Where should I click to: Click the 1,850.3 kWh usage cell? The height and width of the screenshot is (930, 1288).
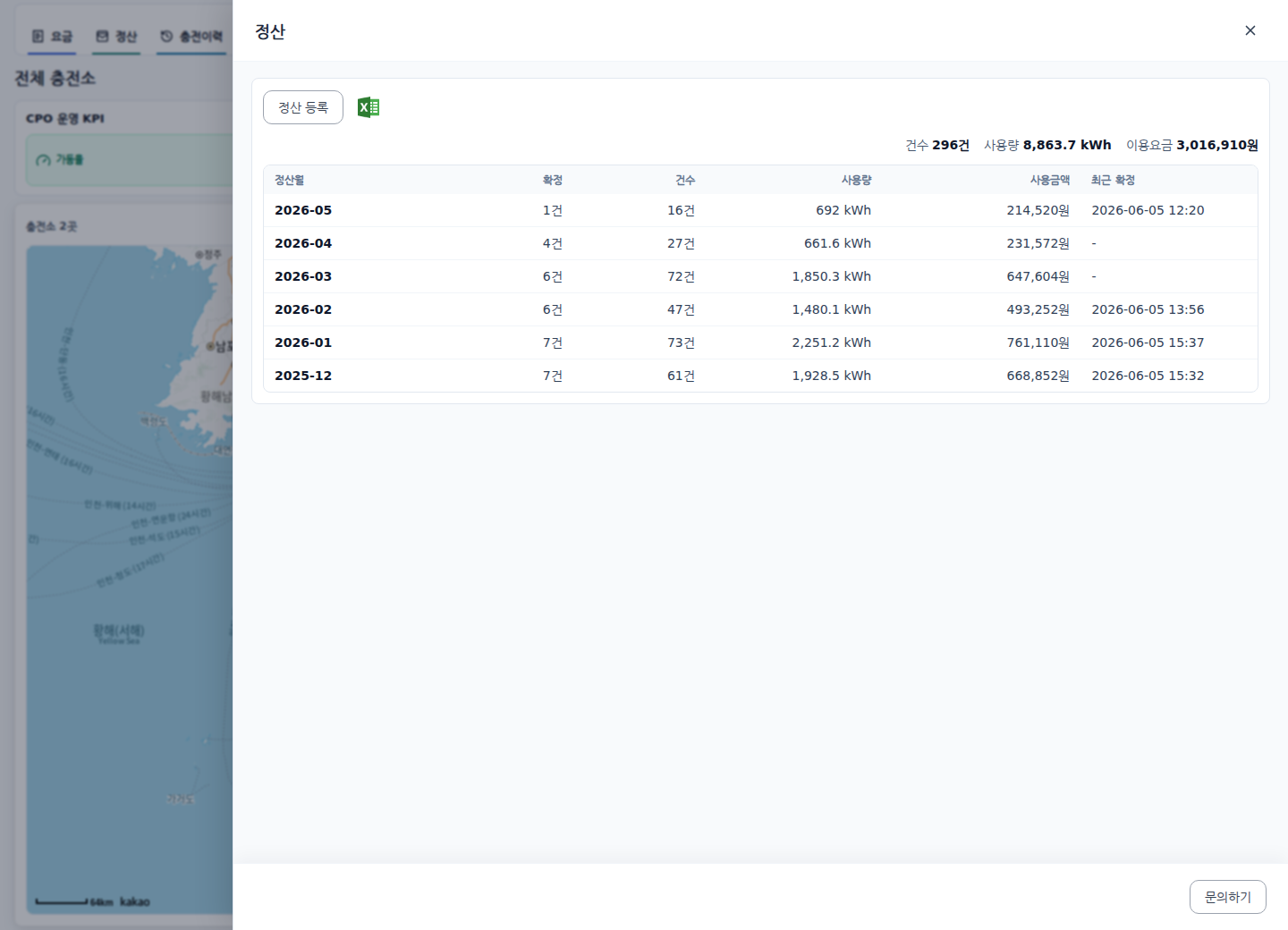click(x=832, y=276)
